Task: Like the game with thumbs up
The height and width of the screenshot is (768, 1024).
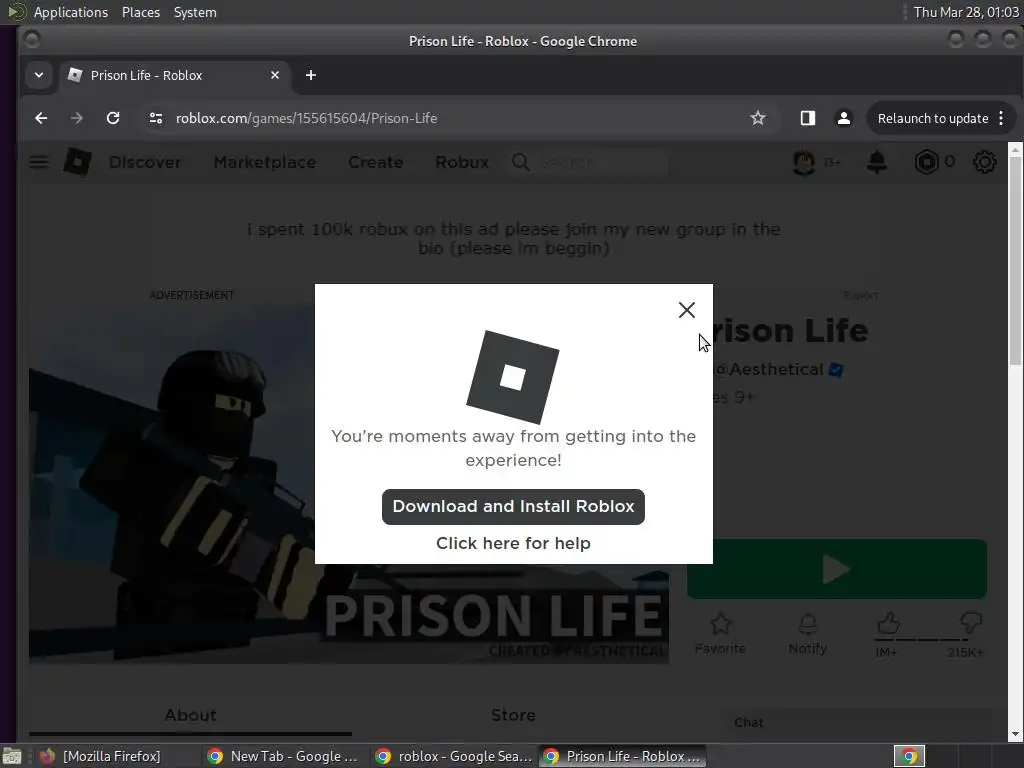Action: click(888, 623)
